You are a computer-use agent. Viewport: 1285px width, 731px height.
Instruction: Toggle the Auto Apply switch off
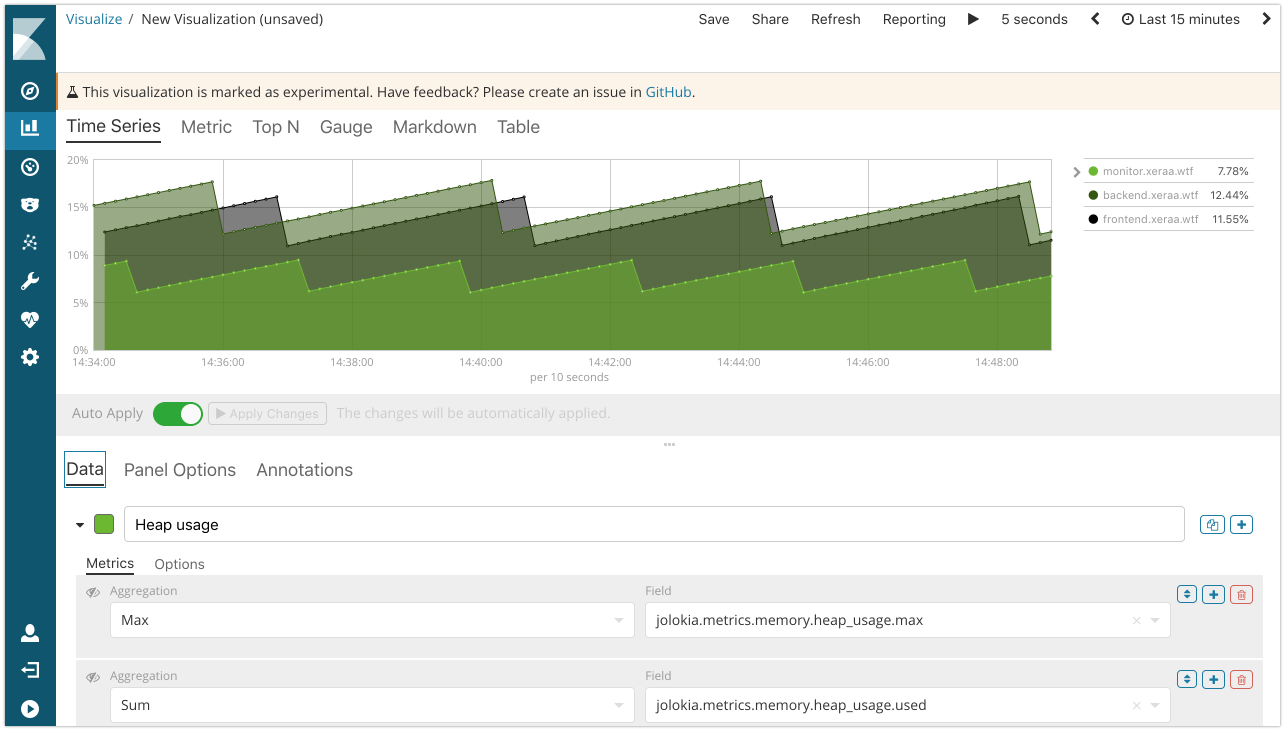tap(178, 414)
